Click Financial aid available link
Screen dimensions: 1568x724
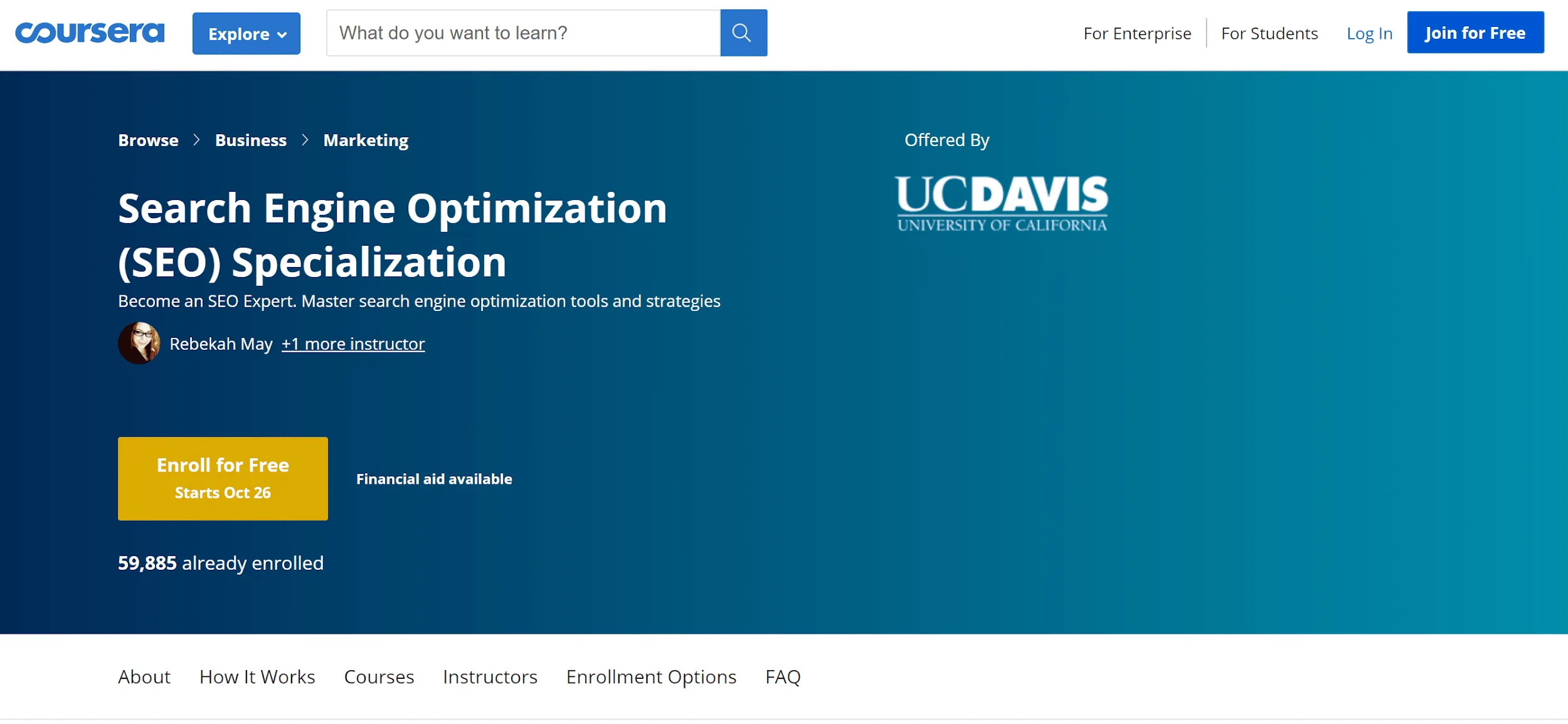434,479
